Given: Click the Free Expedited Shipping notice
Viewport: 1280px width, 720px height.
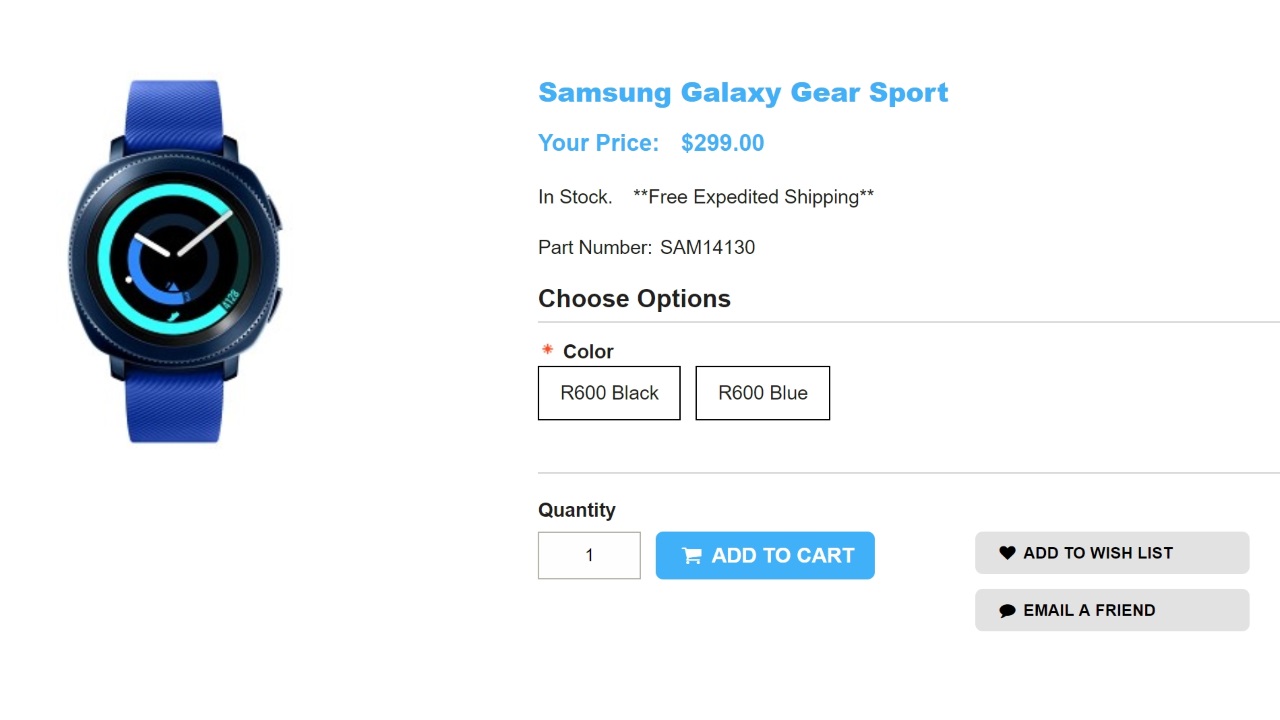Looking at the screenshot, I should click(x=753, y=197).
